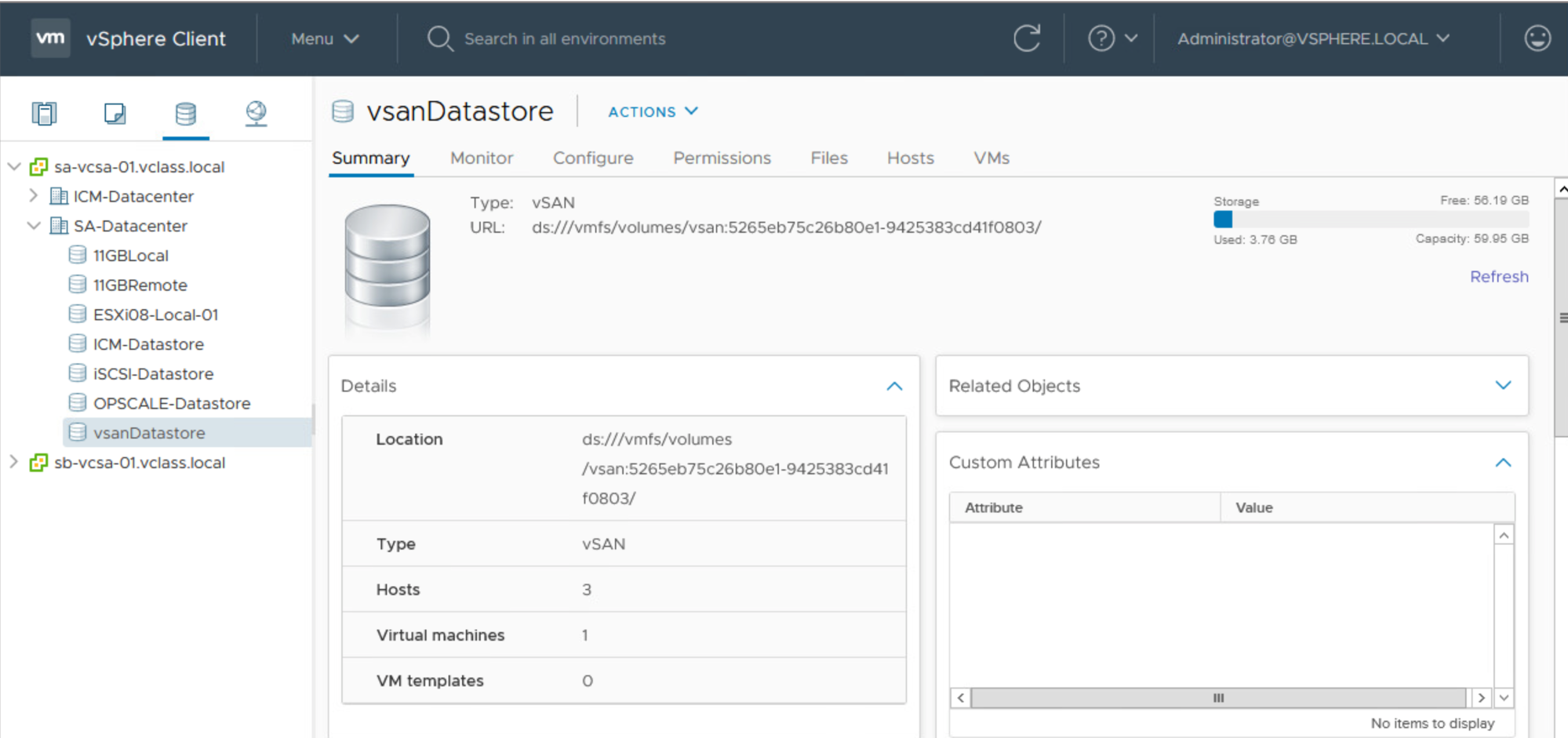The image size is (1568, 738).
Task: Expand the sb-vcsa-01.vclass.local tree node
Action: 13,462
